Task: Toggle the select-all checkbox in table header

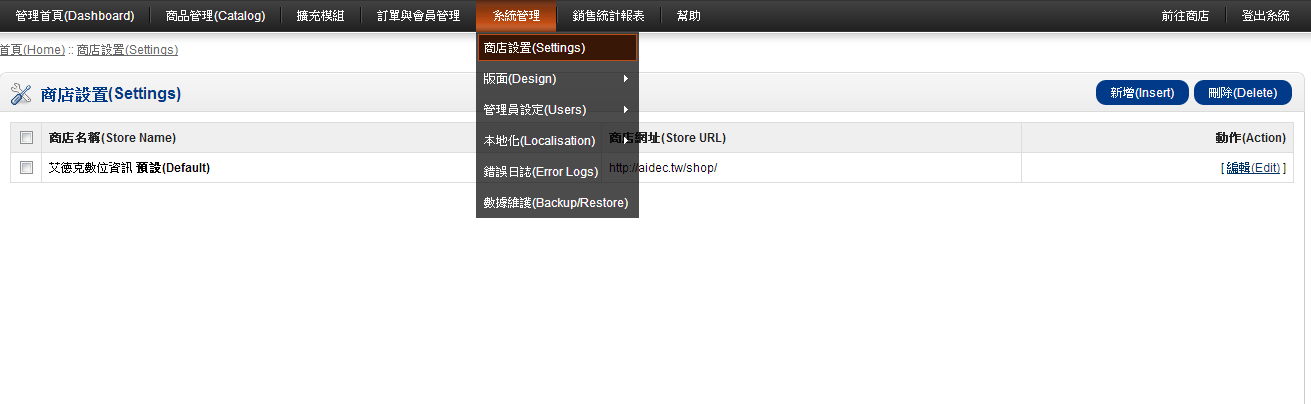Action: point(27,138)
